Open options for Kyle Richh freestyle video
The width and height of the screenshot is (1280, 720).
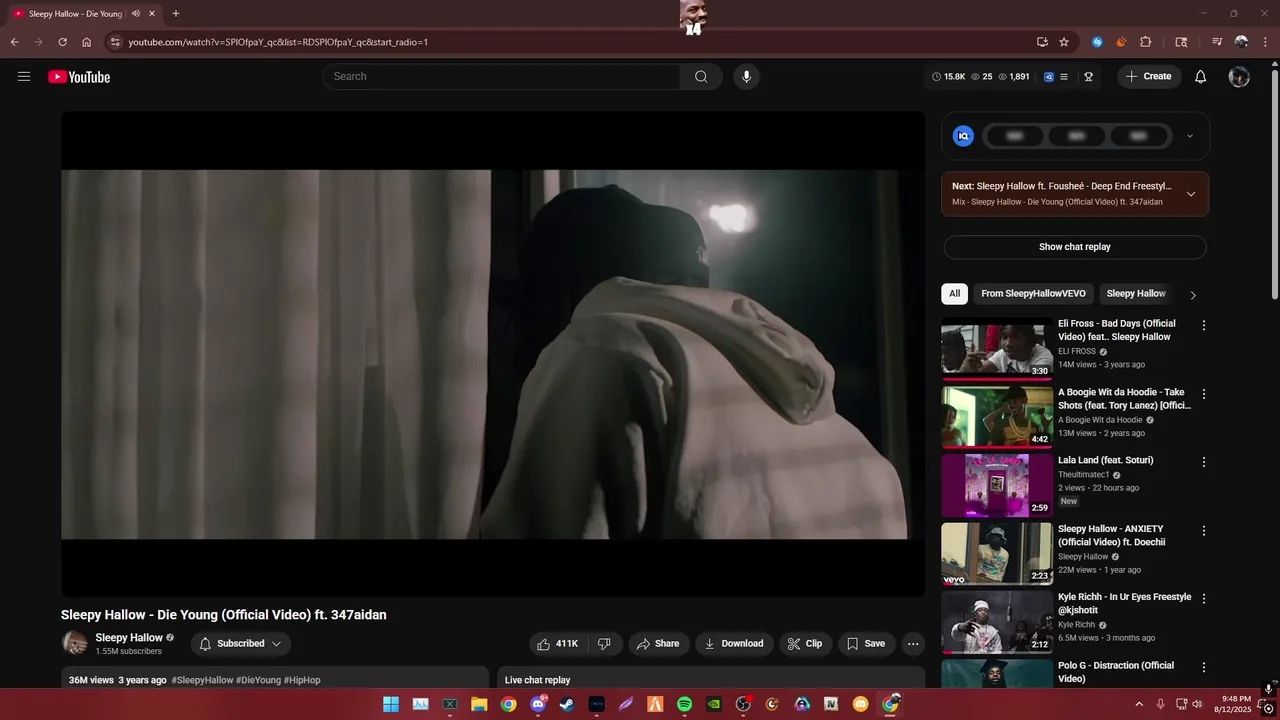1204,599
